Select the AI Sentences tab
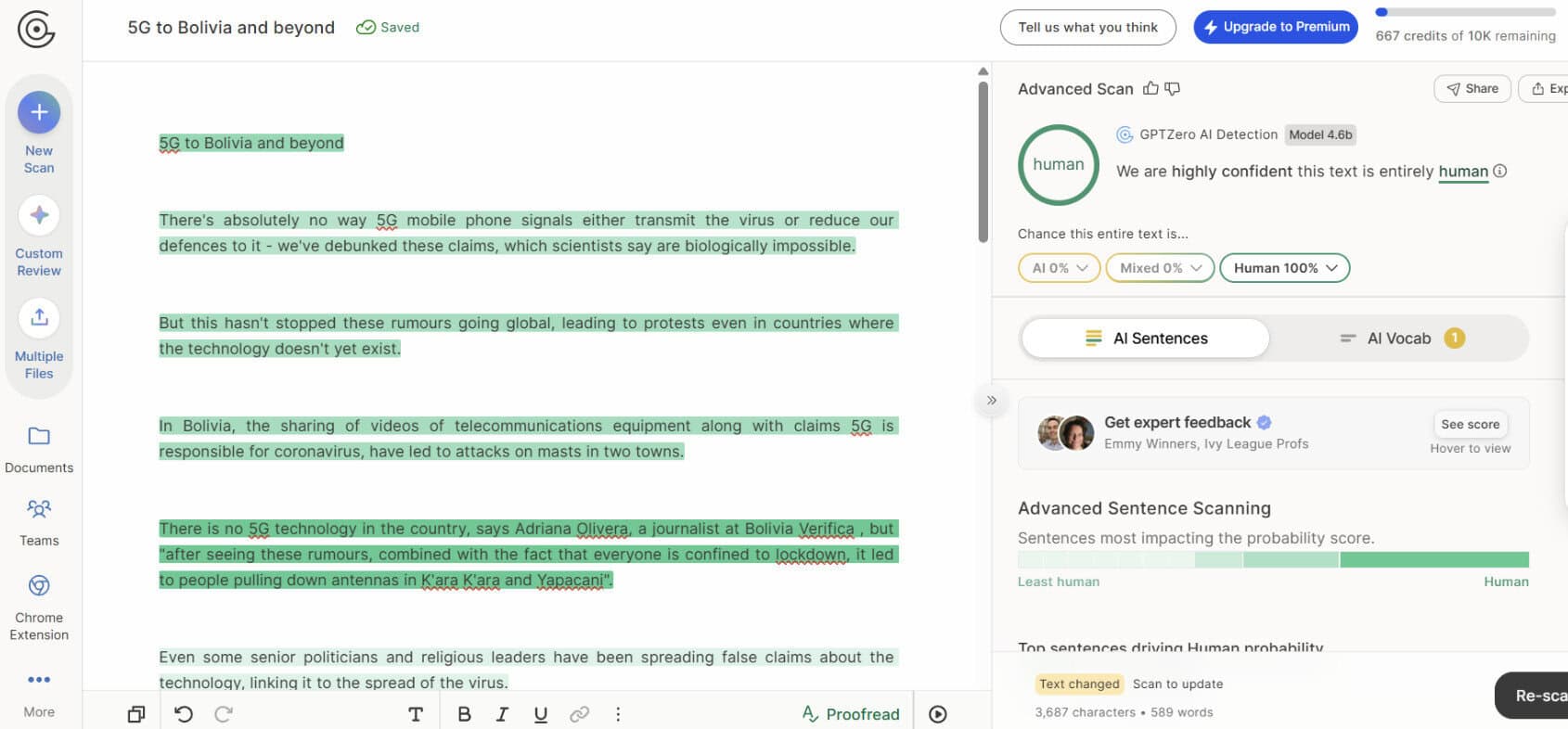This screenshot has width=1568, height=729. 1146,339
